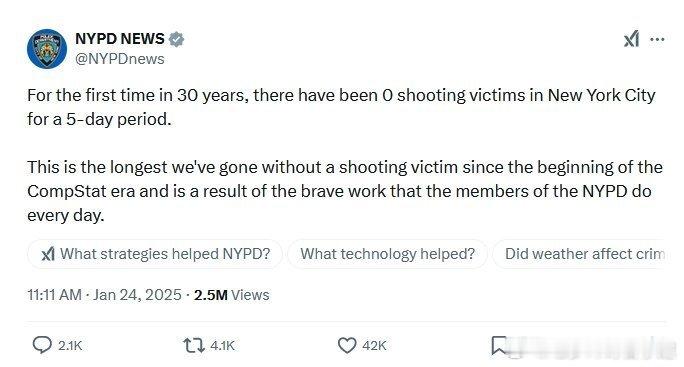Open the 2.1K replies count

click(70, 346)
